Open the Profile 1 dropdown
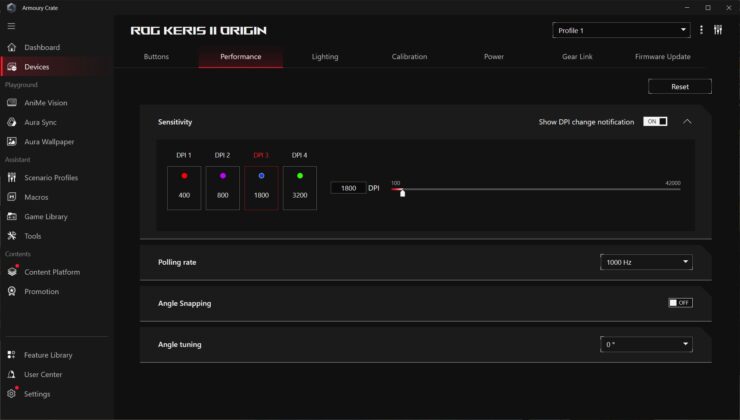 (621, 30)
